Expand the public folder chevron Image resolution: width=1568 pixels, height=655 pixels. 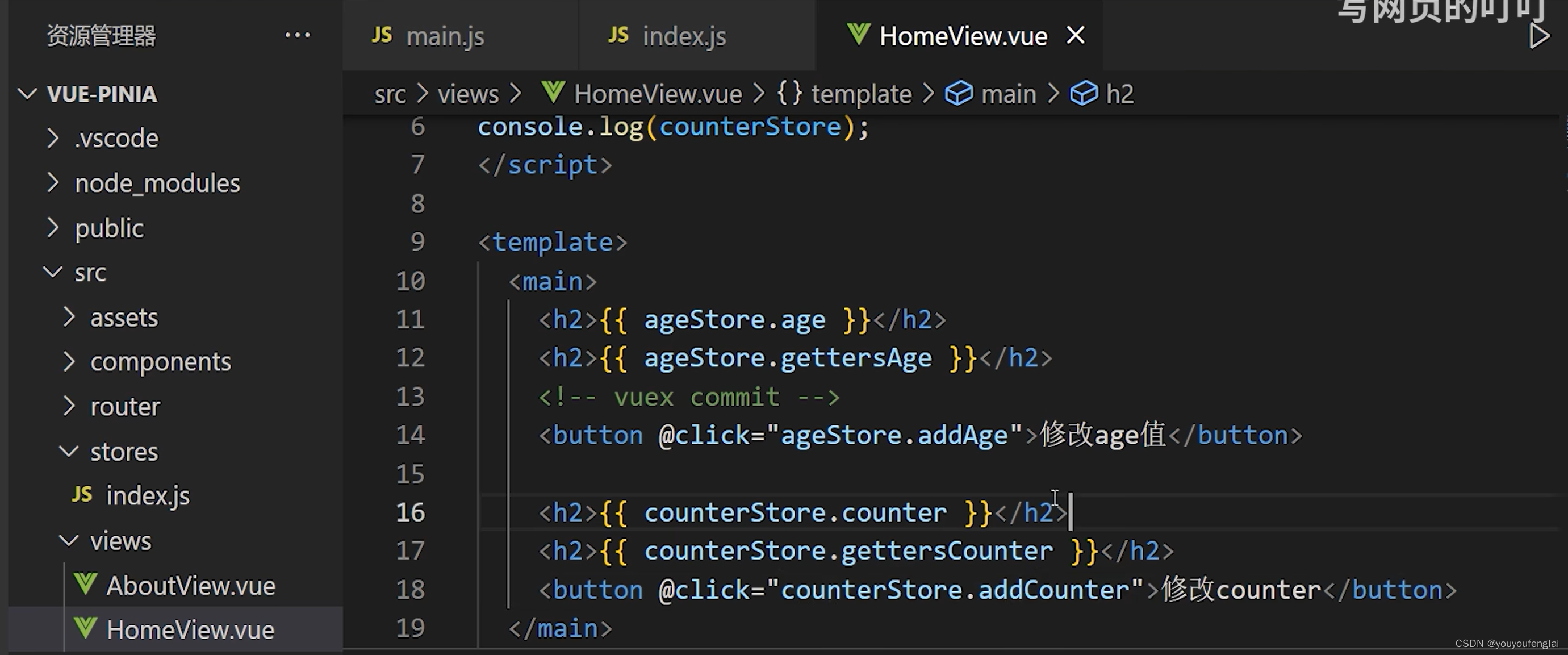click(53, 228)
